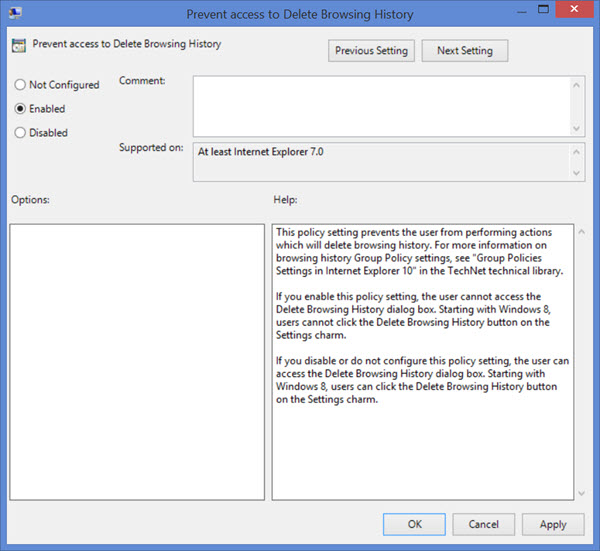Click the 'Supported on:' label
Screen dimensions: 600x551
(151, 148)
